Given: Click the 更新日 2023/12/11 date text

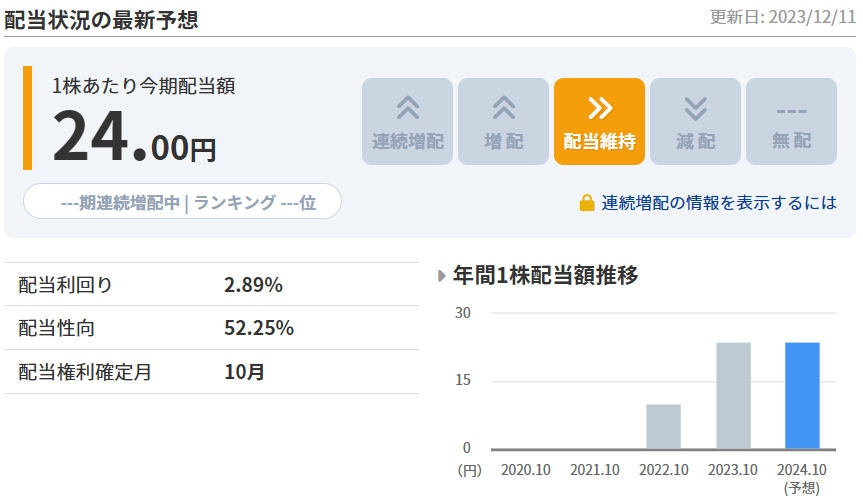Looking at the screenshot, I should point(782,17).
